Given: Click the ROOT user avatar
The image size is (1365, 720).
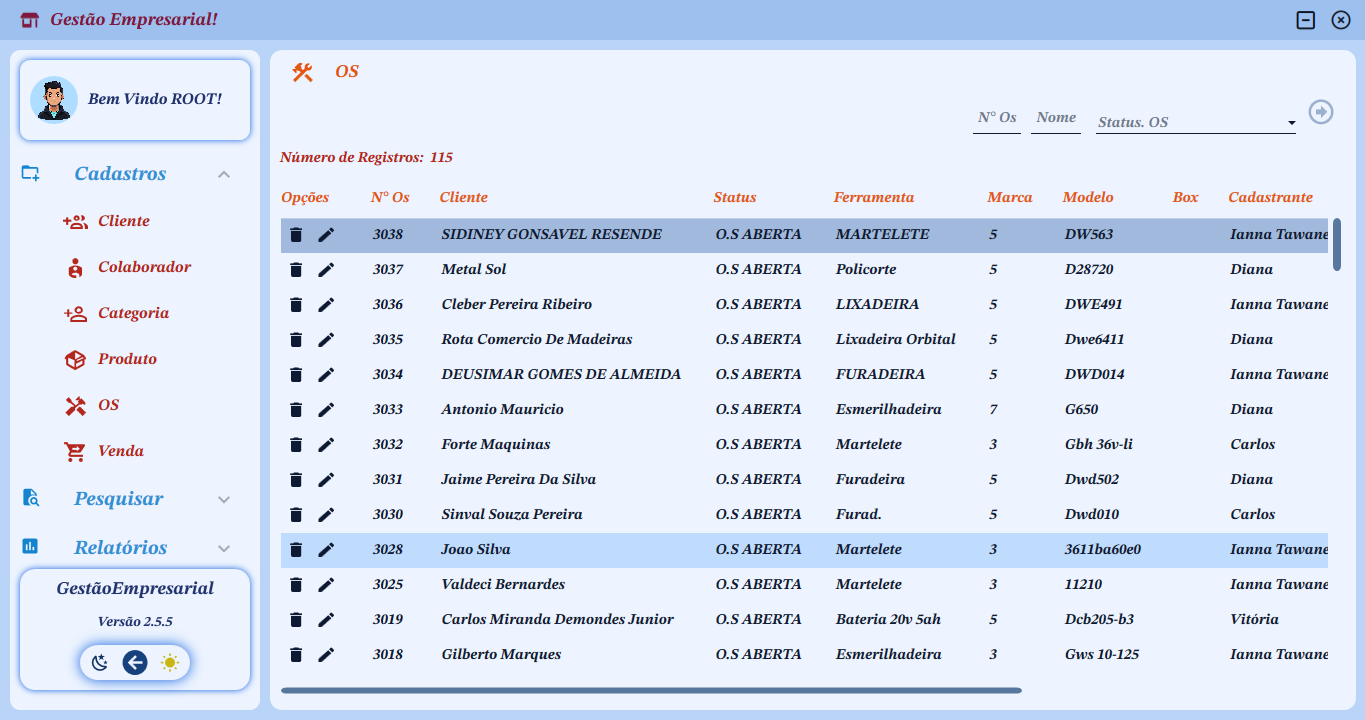Looking at the screenshot, I should click(x=54, y=99).
